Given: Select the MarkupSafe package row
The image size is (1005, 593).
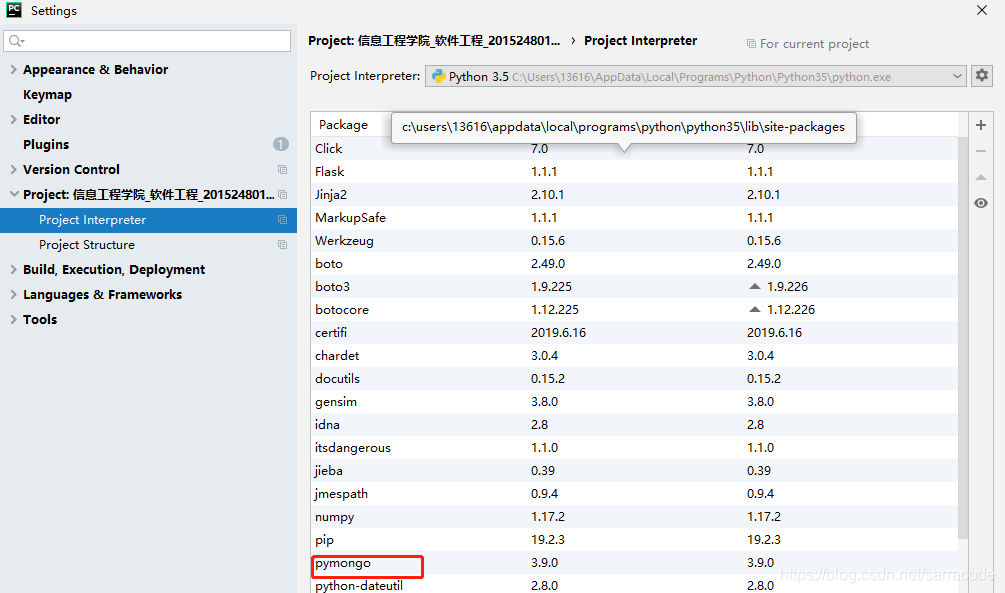Looking at the screenshot, I should [x=635, y=218].
